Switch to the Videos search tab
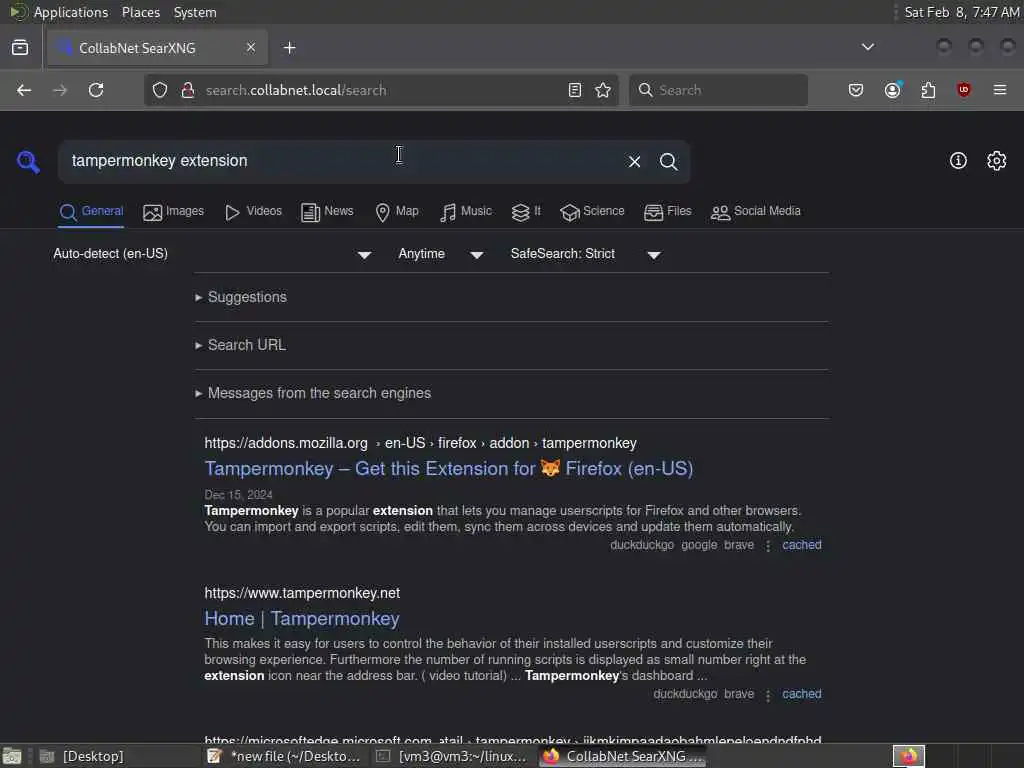Viewport: 1024px width, 768px height. (x=253, y=212)
